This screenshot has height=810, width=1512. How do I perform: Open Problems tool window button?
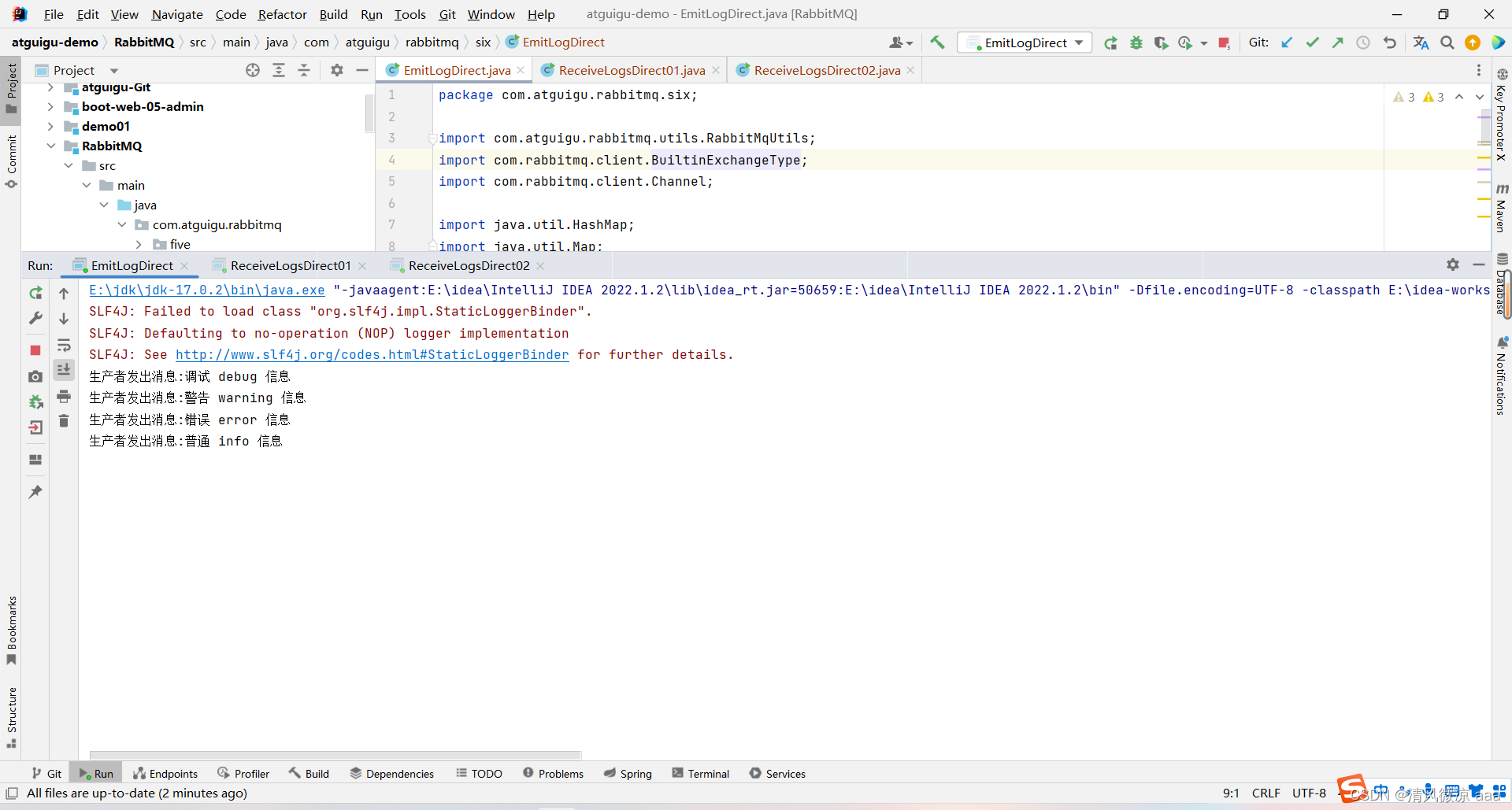point(553,774)
